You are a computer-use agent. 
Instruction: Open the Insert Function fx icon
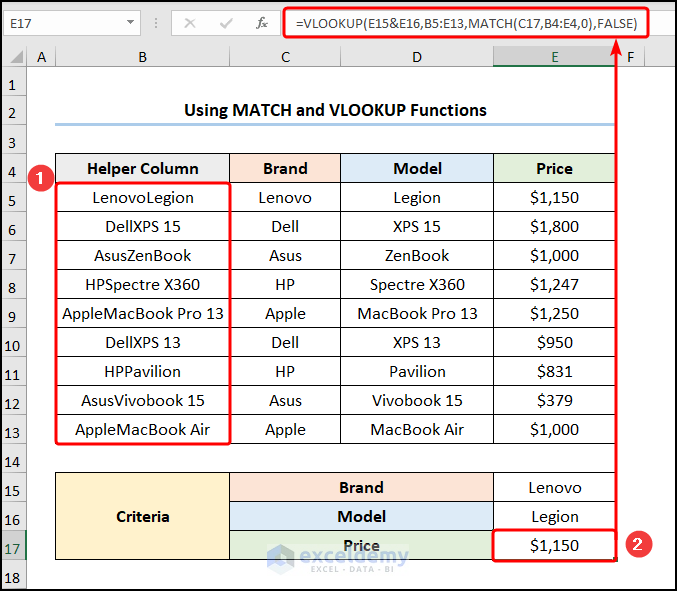[x=262, y=23]
